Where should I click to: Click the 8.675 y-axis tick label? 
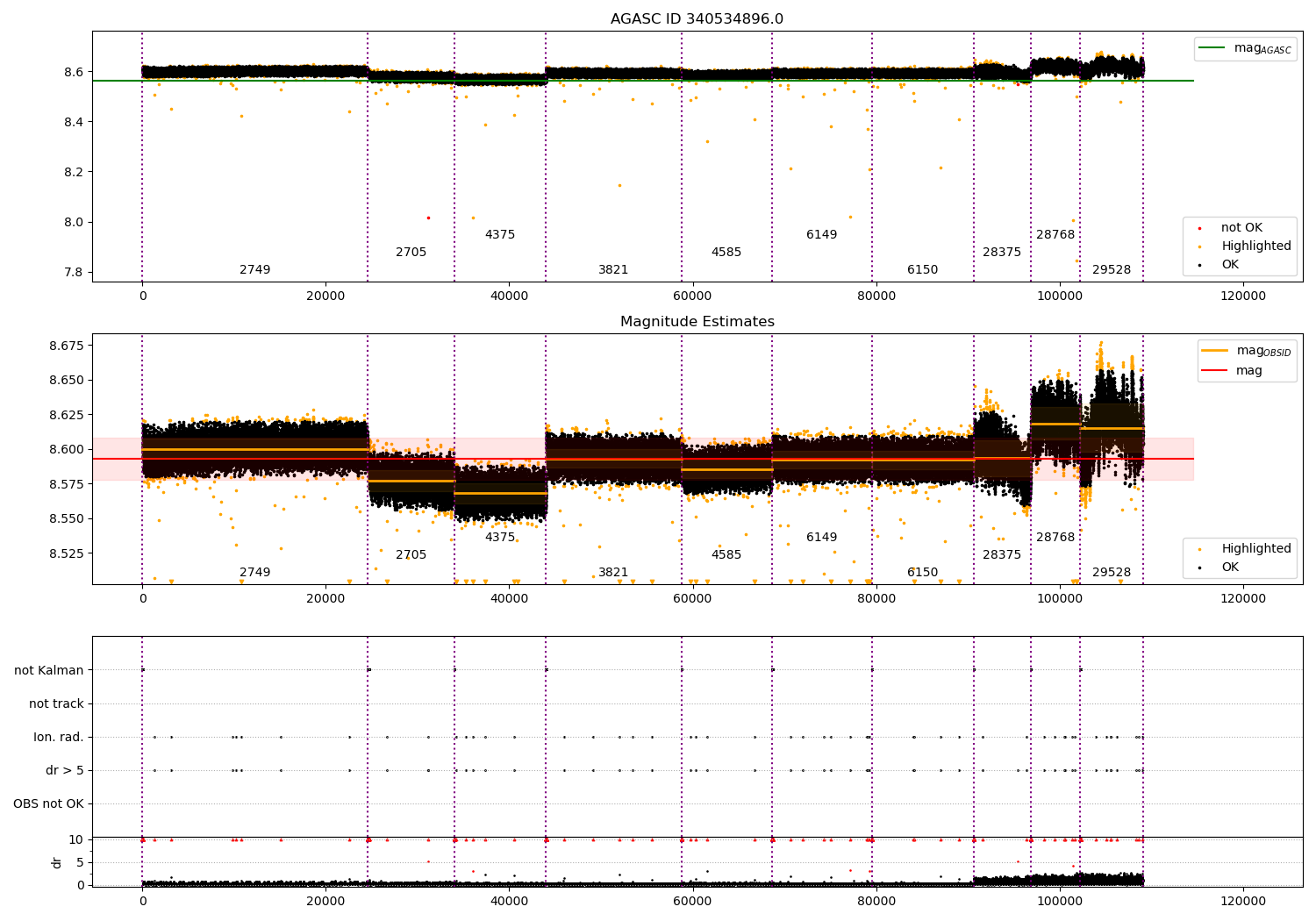[67, 346]
